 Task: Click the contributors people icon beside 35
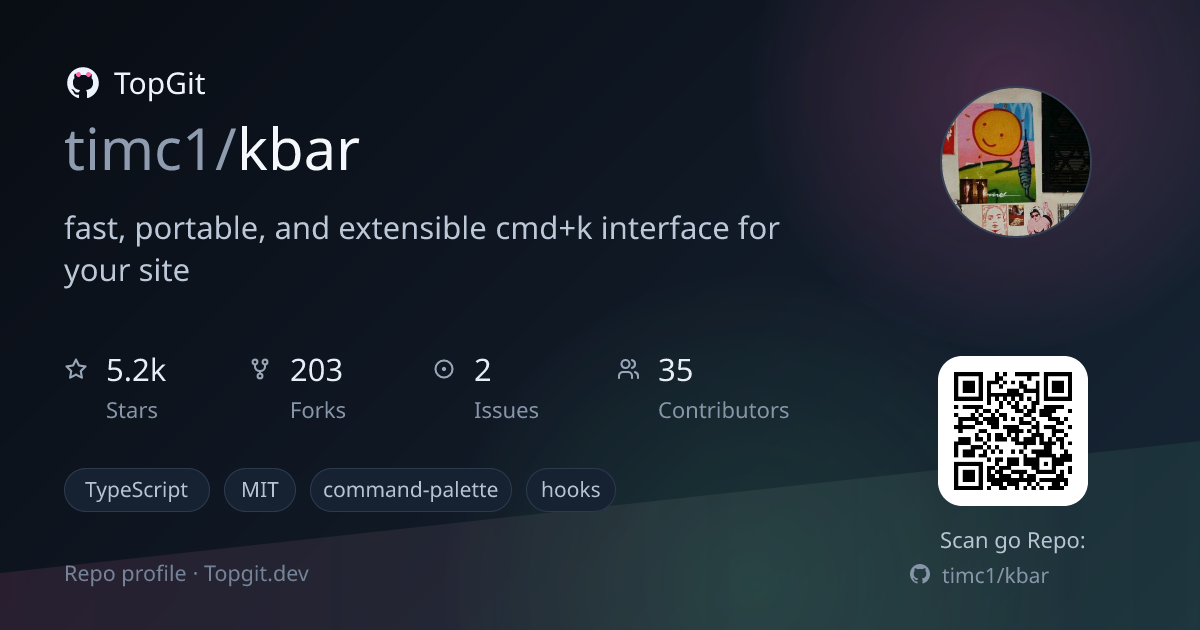[628, 370]
